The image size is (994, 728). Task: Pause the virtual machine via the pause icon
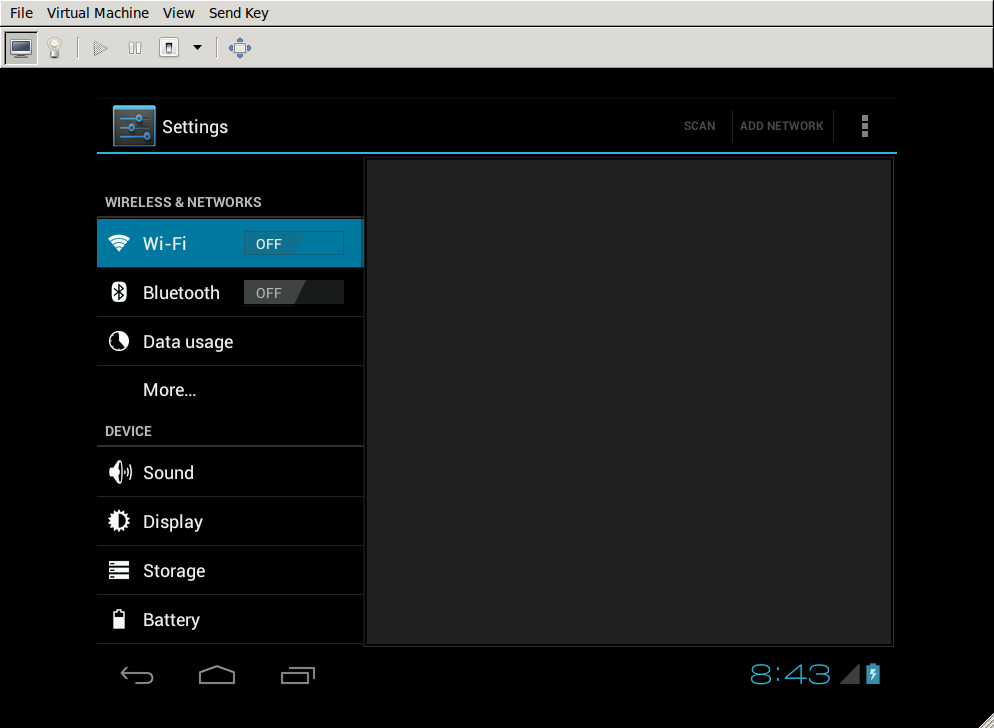134,47
